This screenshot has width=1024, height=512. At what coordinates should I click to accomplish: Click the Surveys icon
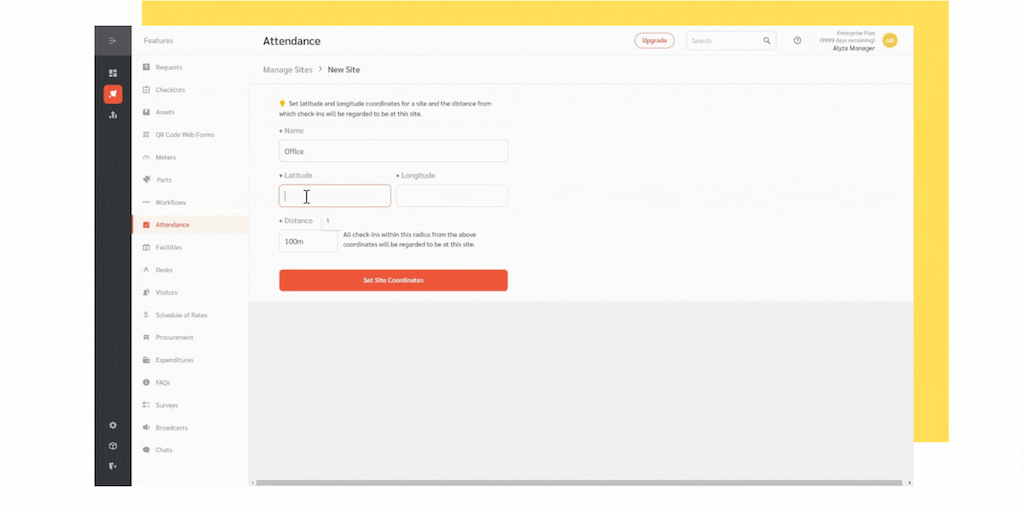point(146,405)
